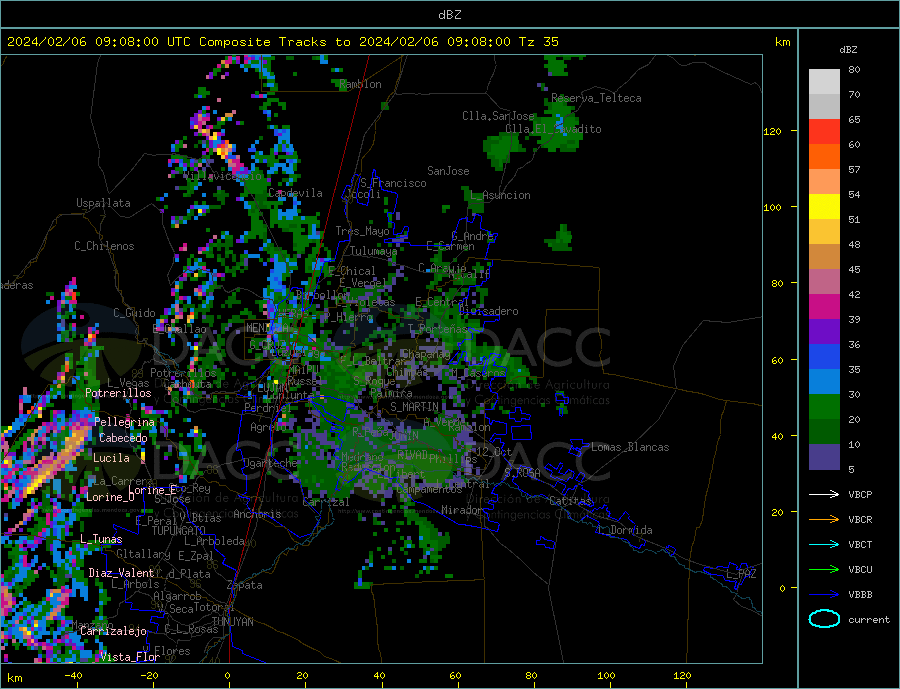Click the 'TUPUNGATO' place label
900x689 pixels.
(179, 531)
